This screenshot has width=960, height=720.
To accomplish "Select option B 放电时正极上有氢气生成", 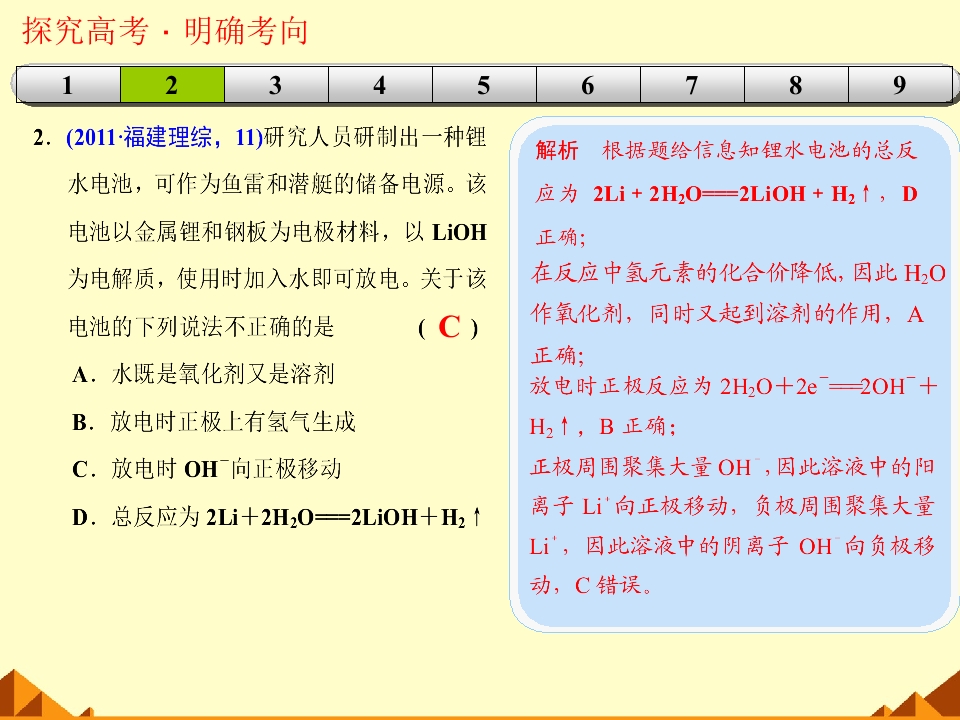I will tap(214, 421).
